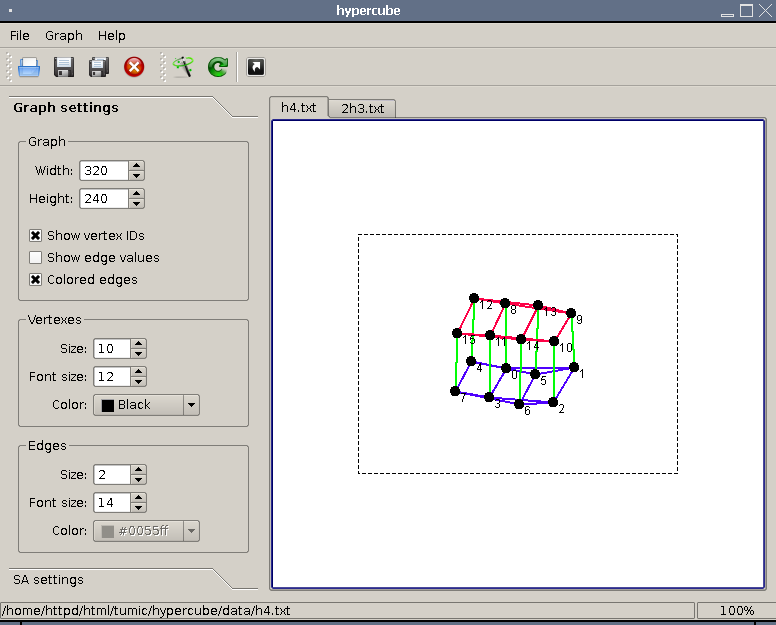Increase graph Width spinner up arrow

137,165
